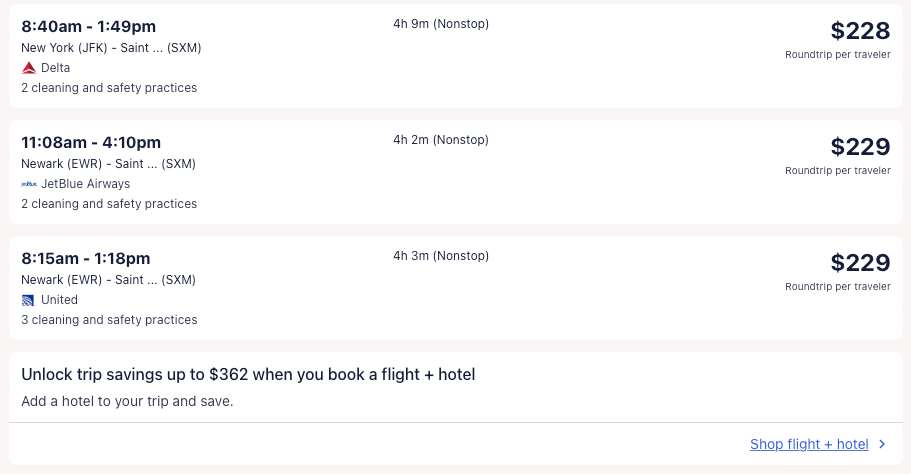The width and height of the screenshot is (911, 474).
Task: Click the chevron beside Shop flight + hotel
Action: pos(882,444)
